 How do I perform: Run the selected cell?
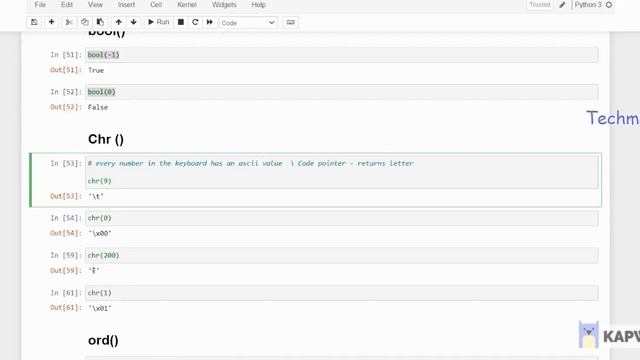158,22
